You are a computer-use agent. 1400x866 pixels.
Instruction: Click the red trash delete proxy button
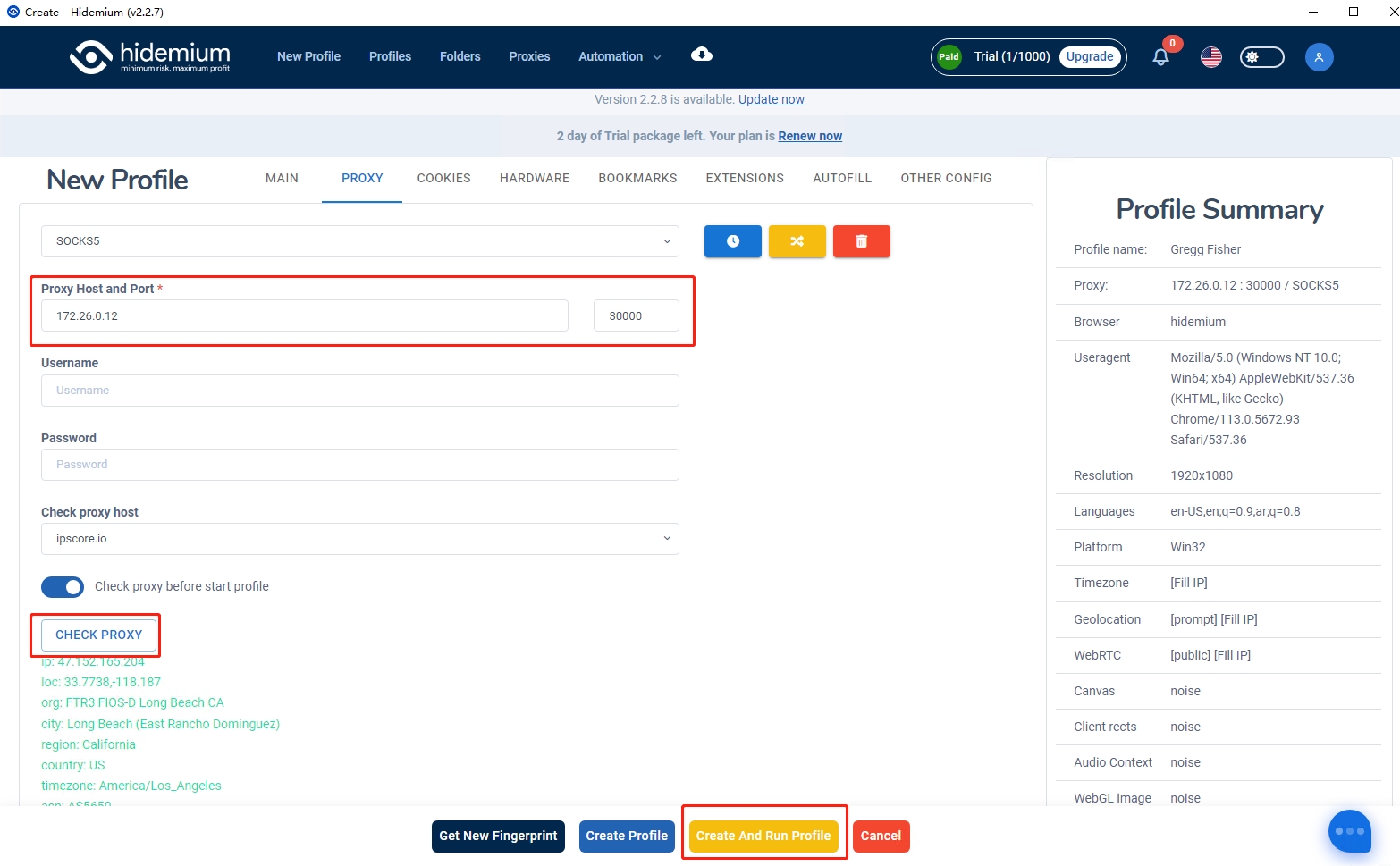click(x=861, y=241)
